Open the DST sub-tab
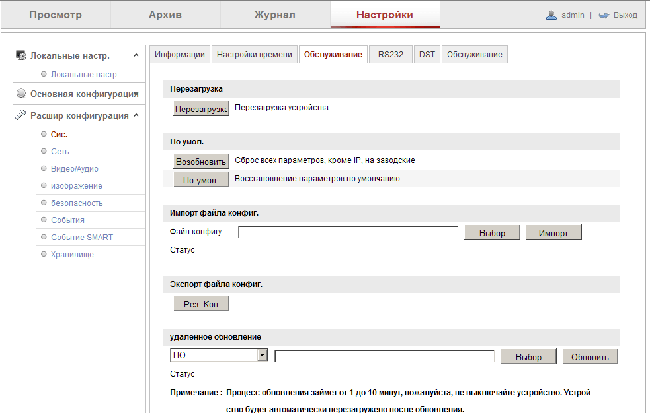This screenshot has height=413, width=650. click(x=427, y=54)
